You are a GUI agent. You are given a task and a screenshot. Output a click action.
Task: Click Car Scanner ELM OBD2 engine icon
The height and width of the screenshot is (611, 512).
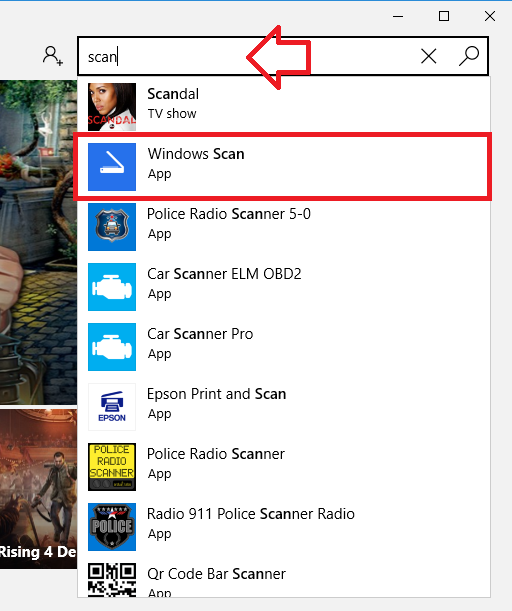click(112, 287)
